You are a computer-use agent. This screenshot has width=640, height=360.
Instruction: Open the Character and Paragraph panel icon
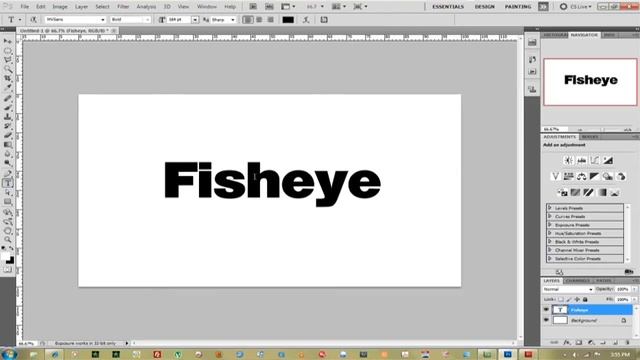point(324,20)
